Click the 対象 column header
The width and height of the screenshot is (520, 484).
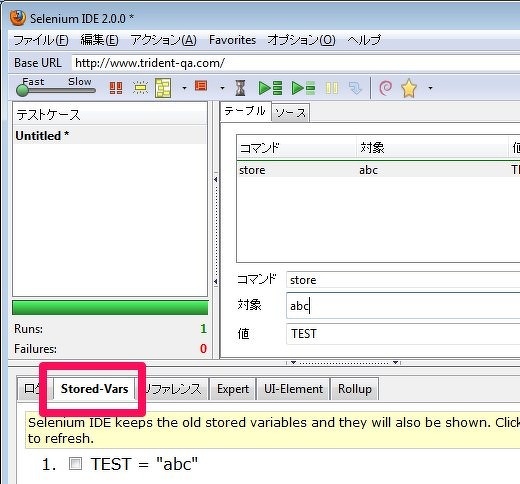pyautogui.click(x=432, y=147)
